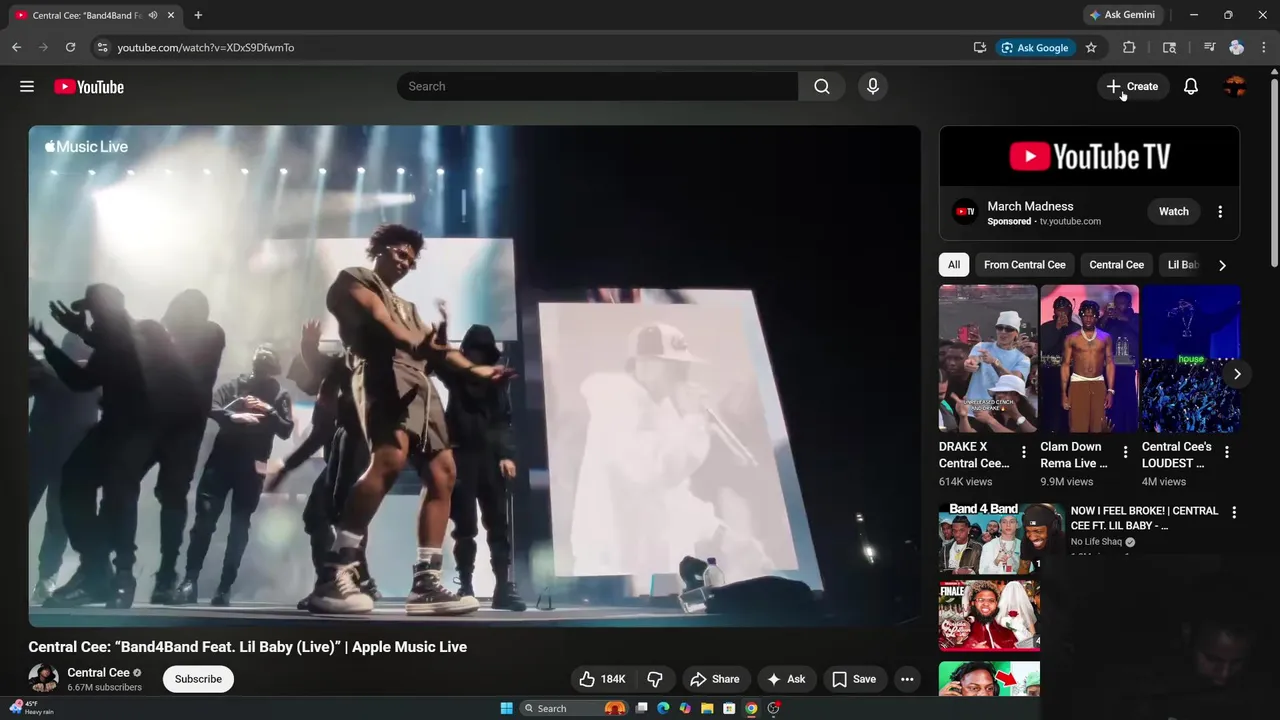The image size is (1280, 720).
Task: Open the Central Cee channel avatar
Action: point(43,679)
